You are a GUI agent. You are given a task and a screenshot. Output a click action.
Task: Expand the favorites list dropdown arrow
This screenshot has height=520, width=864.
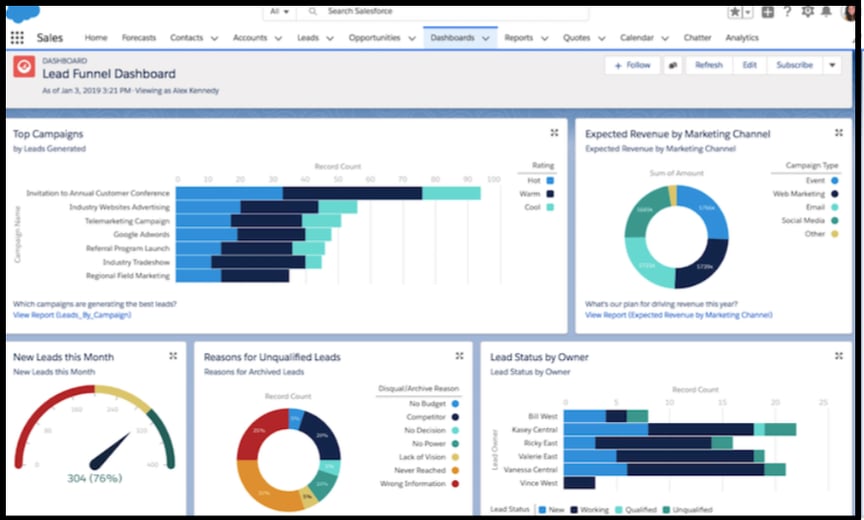coord(748,12)
